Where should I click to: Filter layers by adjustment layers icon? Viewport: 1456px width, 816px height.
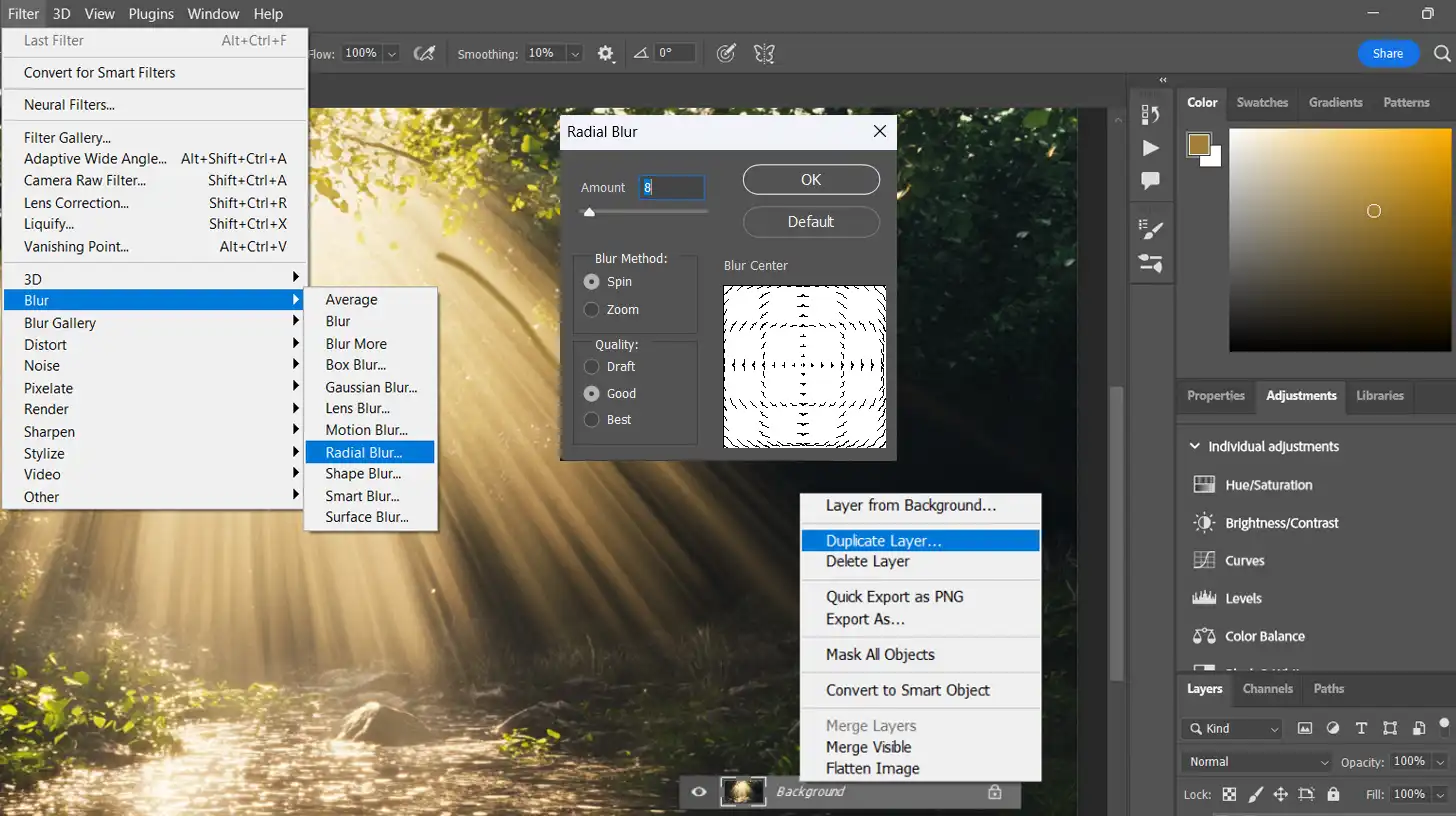pos(1332,729)
